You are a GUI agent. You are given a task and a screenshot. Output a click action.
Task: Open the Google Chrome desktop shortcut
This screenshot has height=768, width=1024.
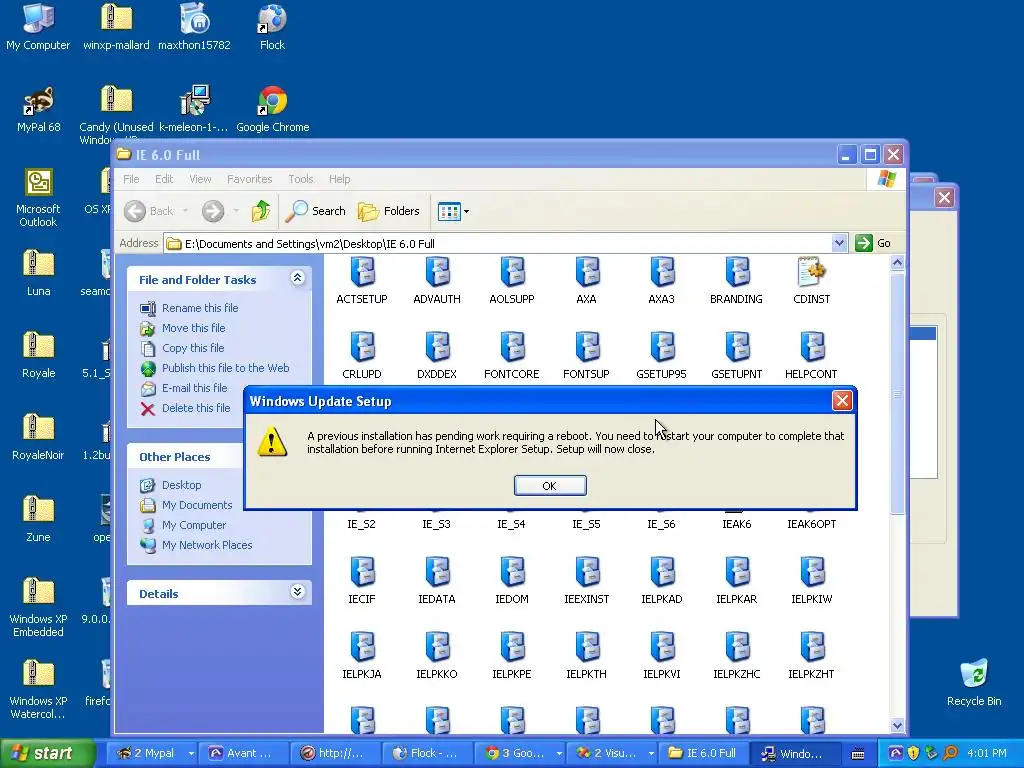(273, 109)
